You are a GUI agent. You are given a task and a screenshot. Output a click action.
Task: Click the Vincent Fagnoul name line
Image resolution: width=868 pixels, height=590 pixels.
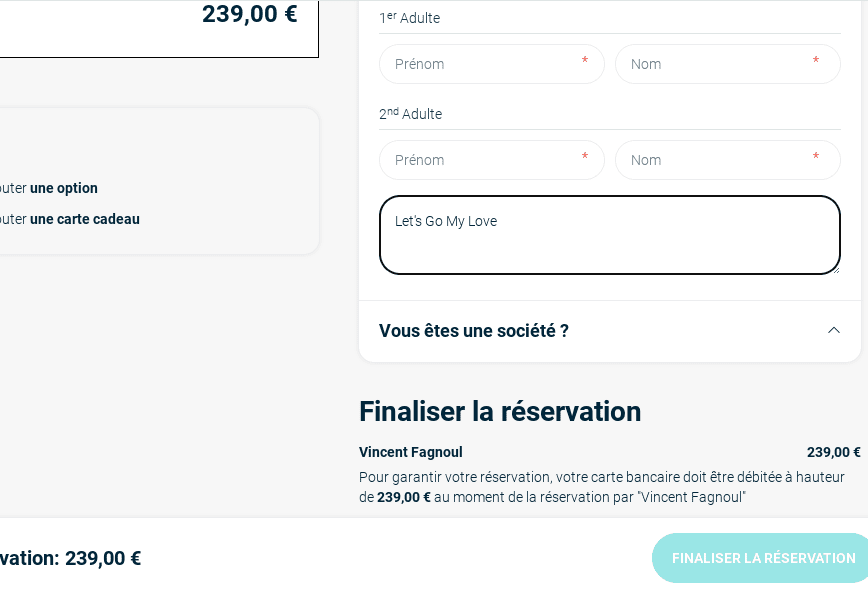click(x=411, y=452)
